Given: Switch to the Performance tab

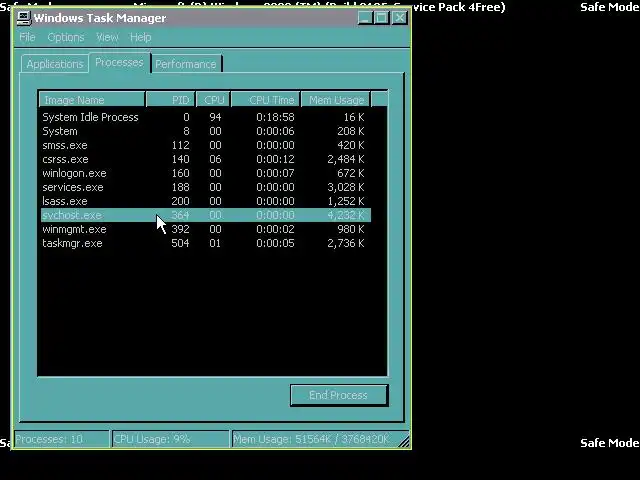Looking at the screenshot, I should point(186,64).
